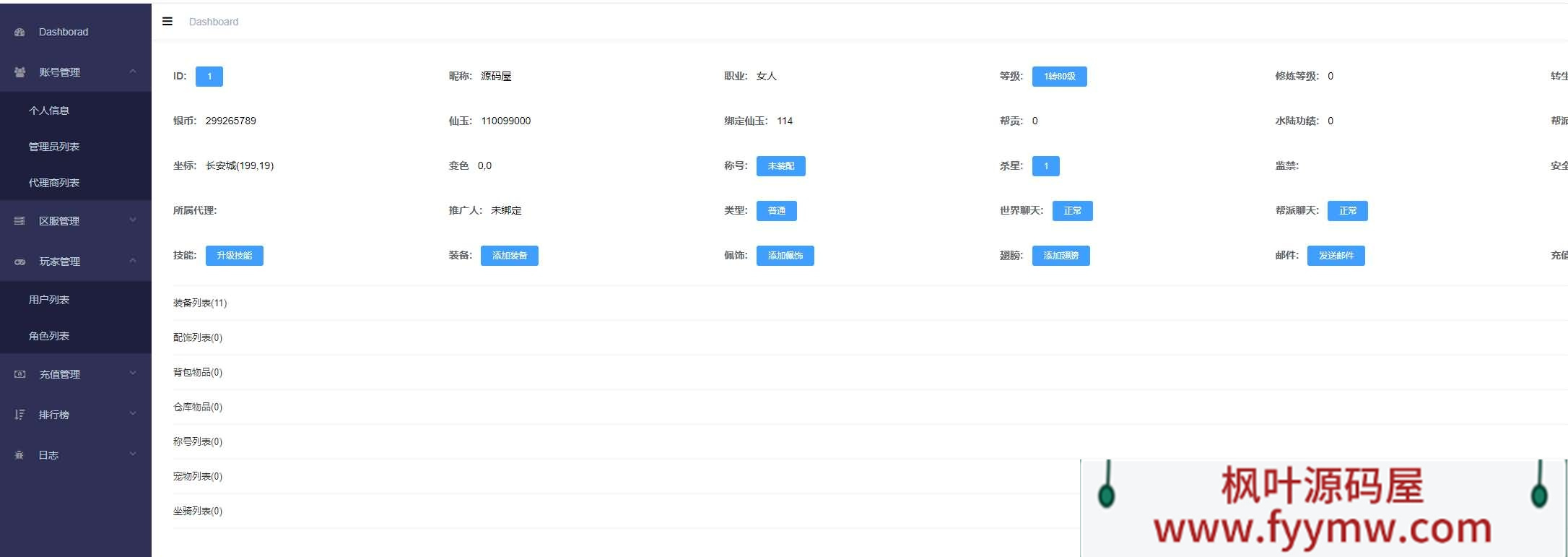Collapse the 账号管理 menu chevron
Image resolution: width=1568 pixels, height=557 pixels.
tap(133, 72)
